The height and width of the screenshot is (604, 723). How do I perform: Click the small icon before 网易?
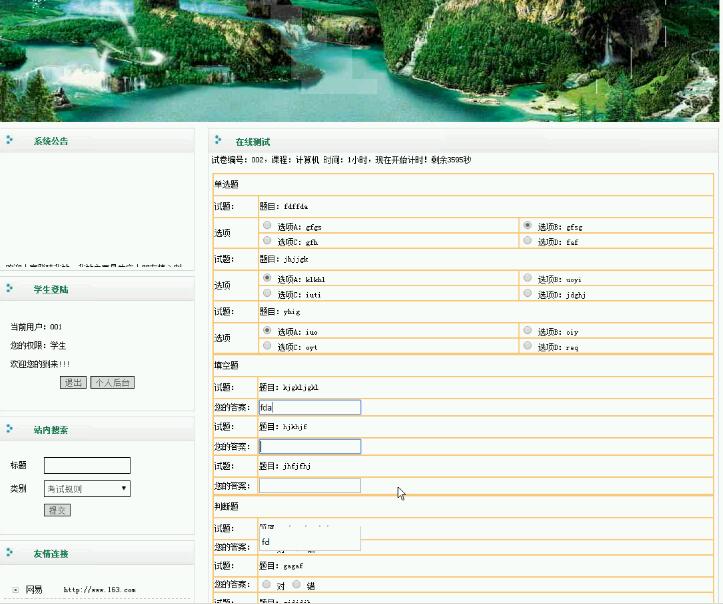coord(15,590)
